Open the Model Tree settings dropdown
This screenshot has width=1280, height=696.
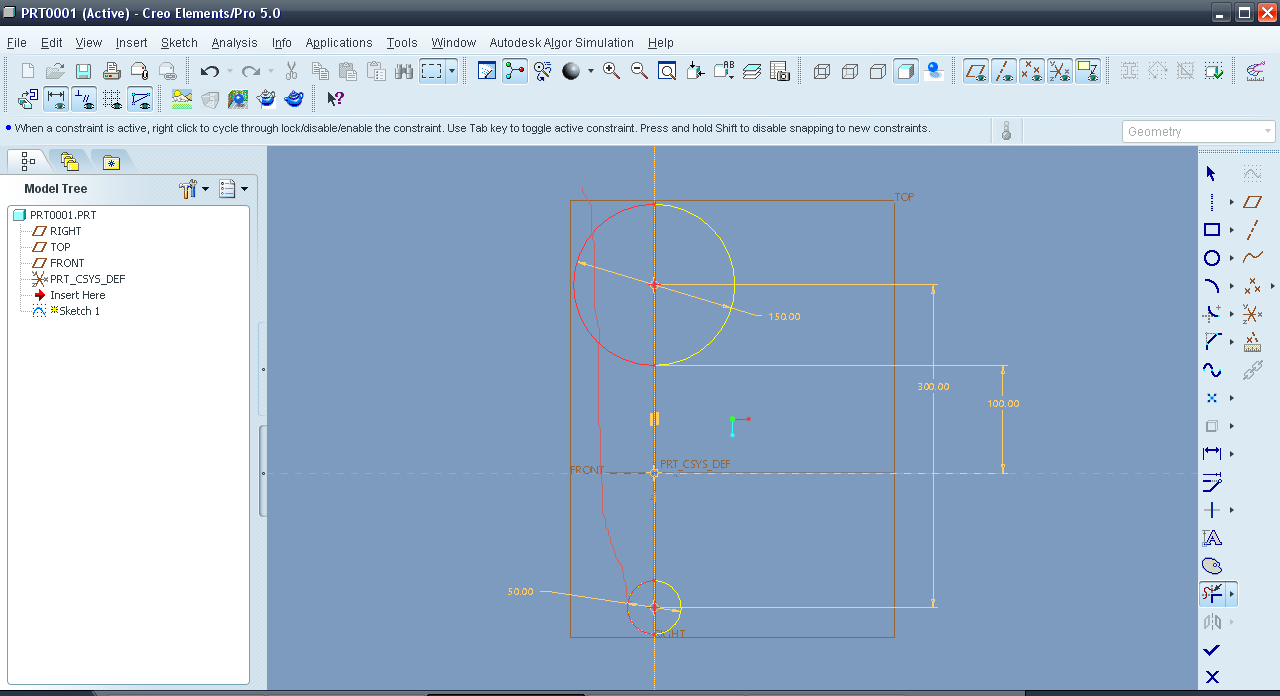205,188
